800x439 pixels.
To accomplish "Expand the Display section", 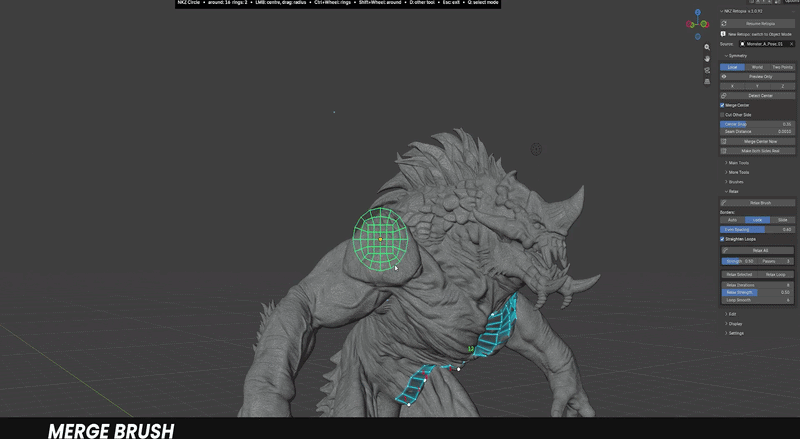I will pyautogui.click(x=734, y=324).
